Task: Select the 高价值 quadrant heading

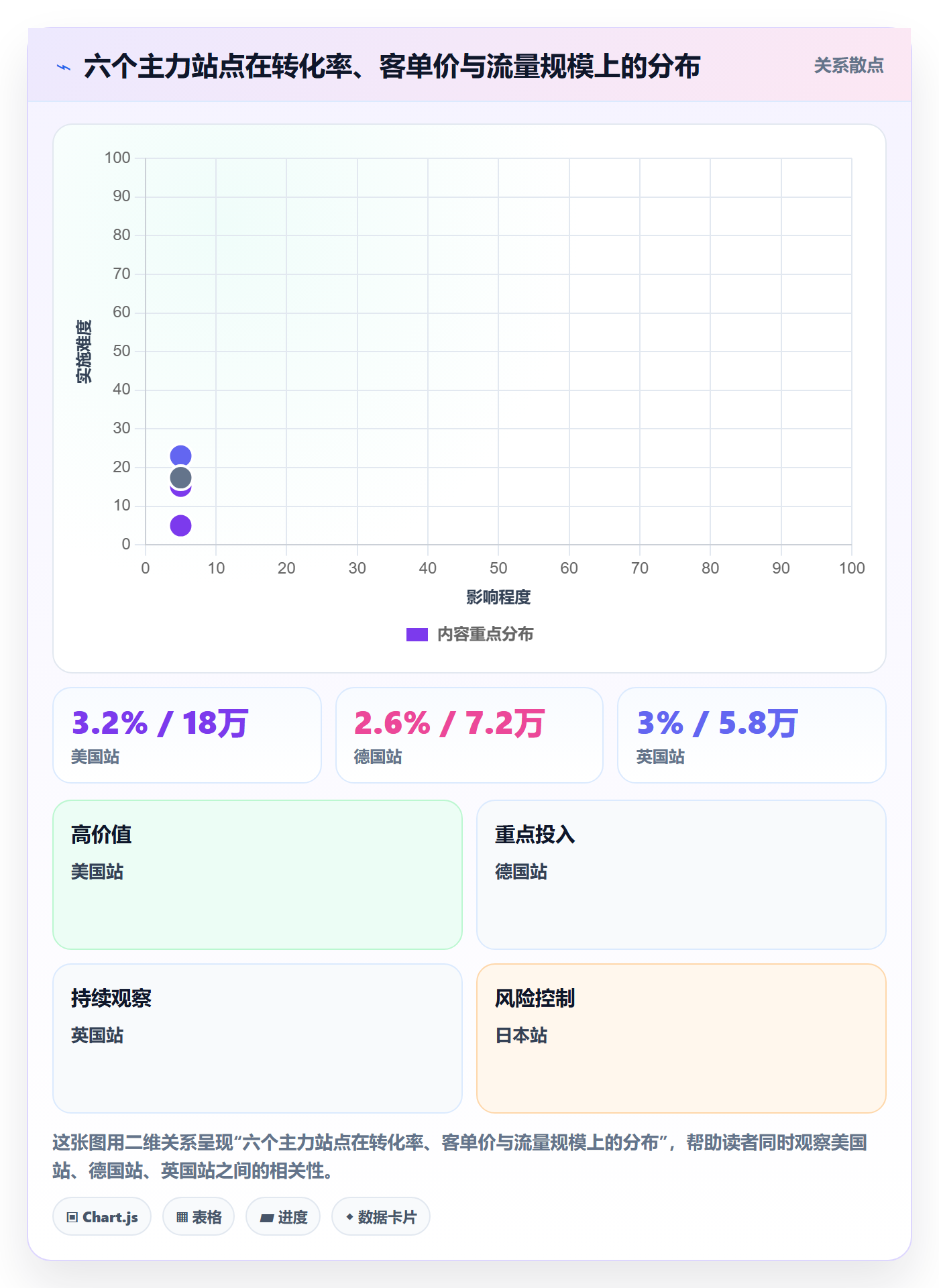Action: [x=101, y=835]
